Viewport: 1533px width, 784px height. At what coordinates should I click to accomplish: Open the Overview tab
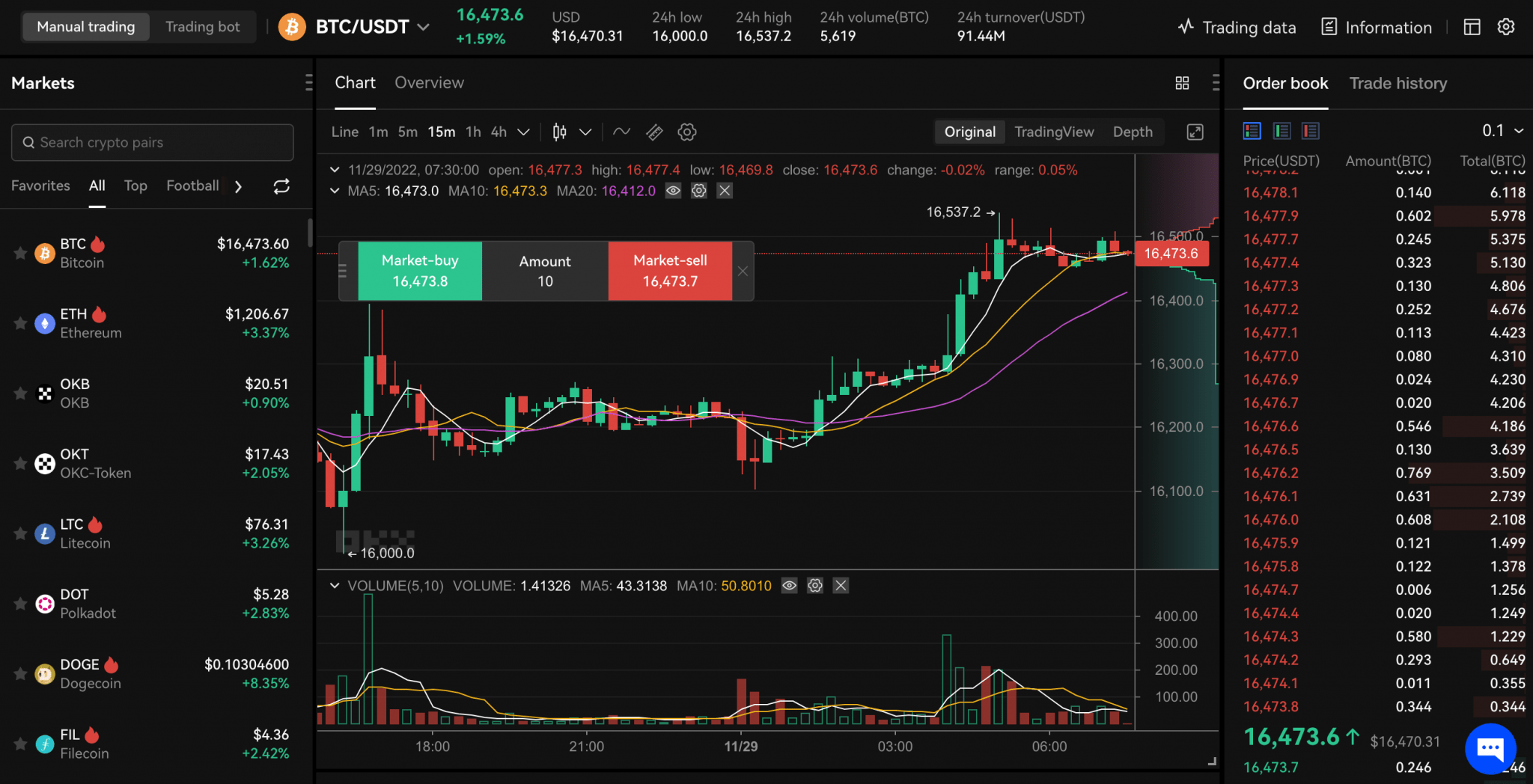pos(429,82)
